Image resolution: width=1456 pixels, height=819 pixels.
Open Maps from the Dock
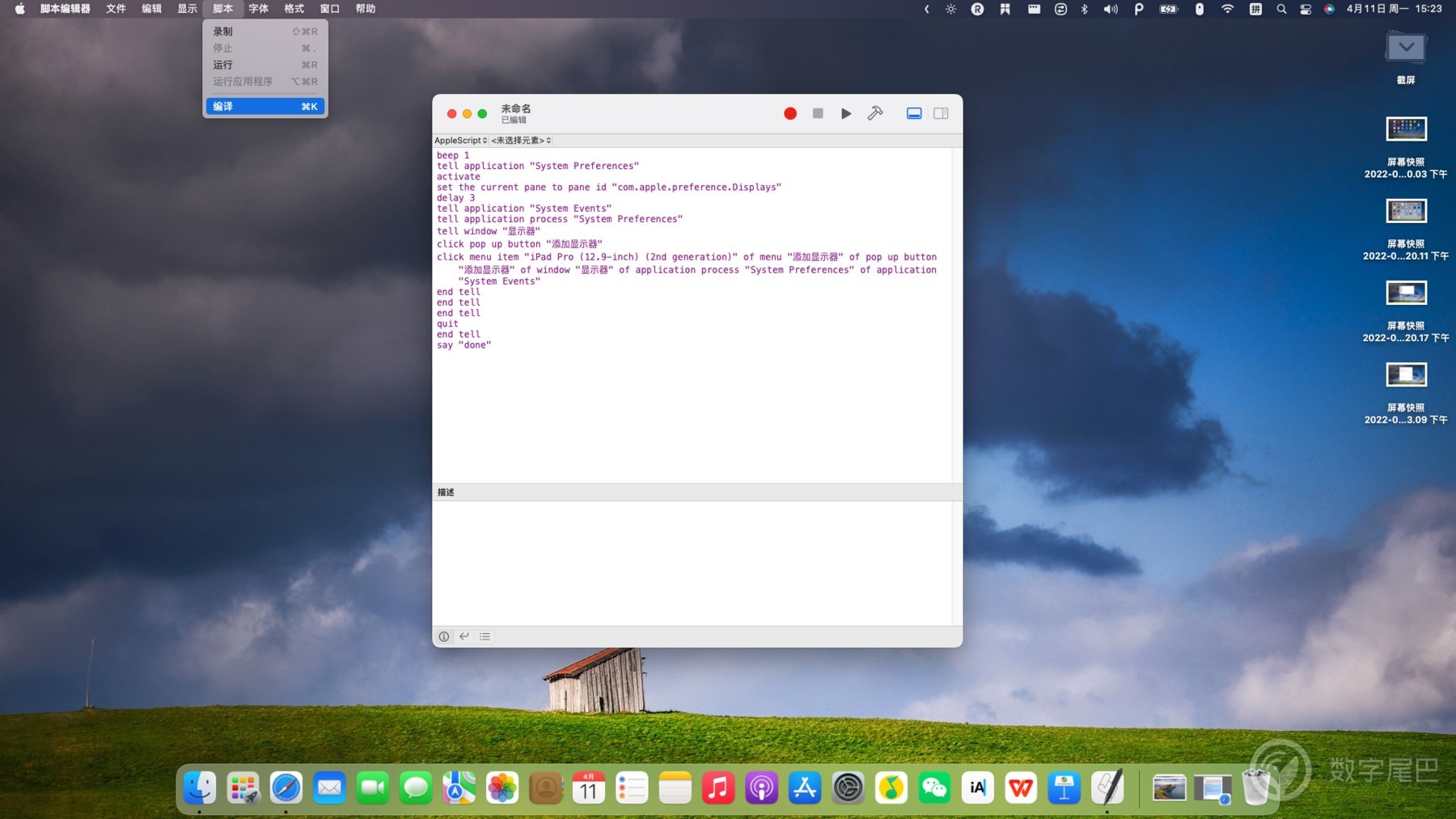coord(459,787)
